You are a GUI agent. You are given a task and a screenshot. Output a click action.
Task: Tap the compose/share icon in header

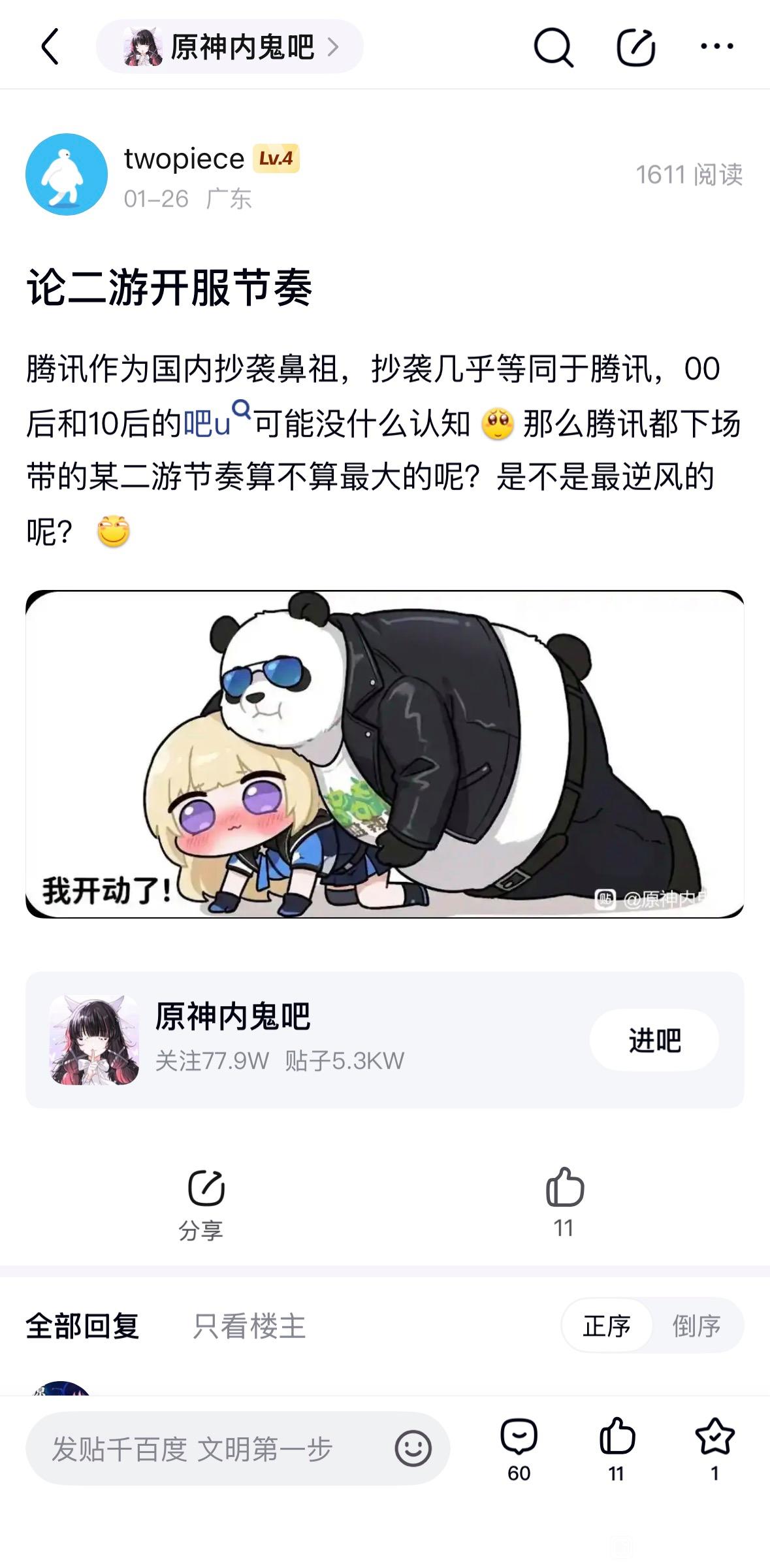click(x=636, y=46)
